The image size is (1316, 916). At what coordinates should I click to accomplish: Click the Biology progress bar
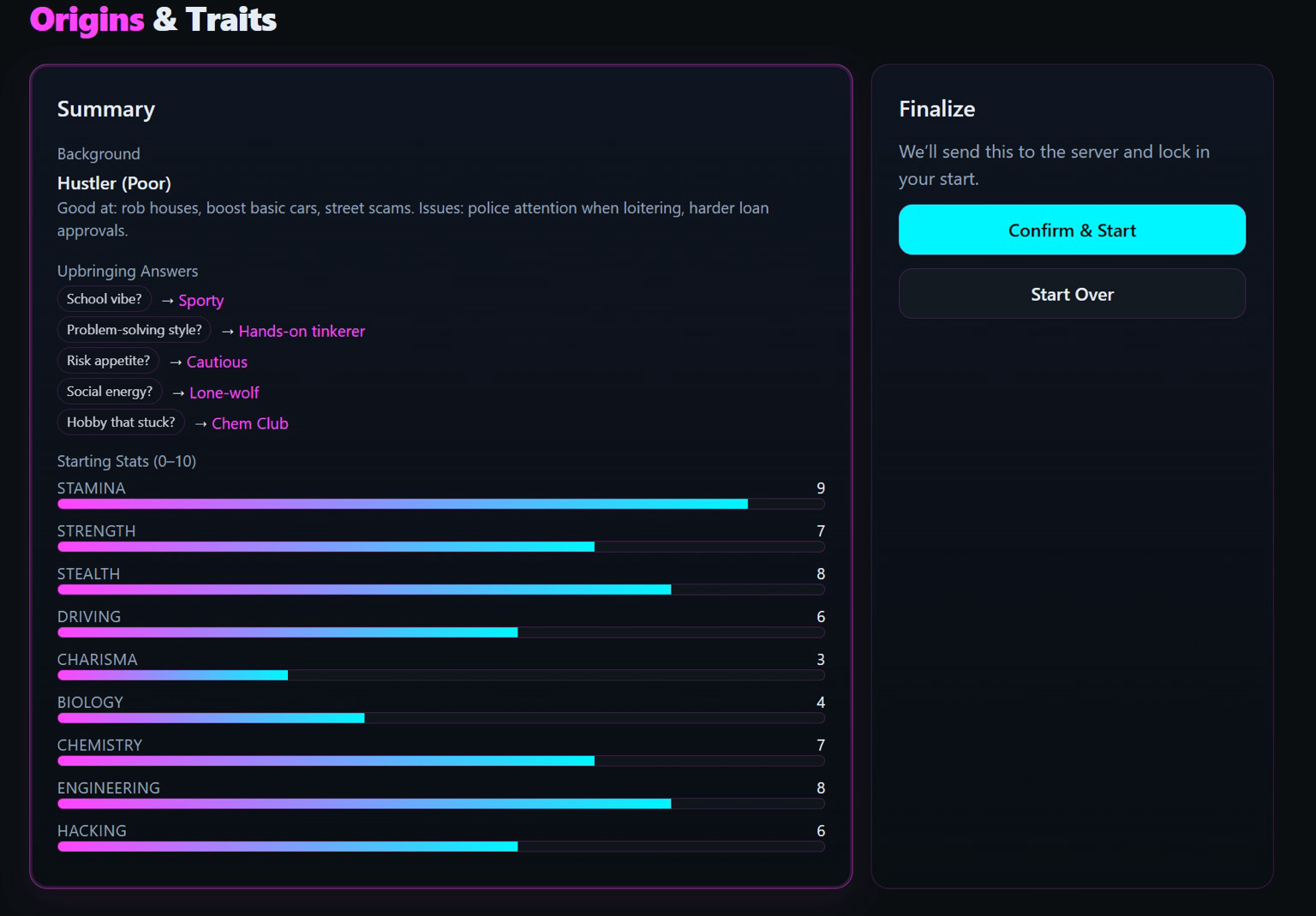pyautogui.click(x=440, y=718)
